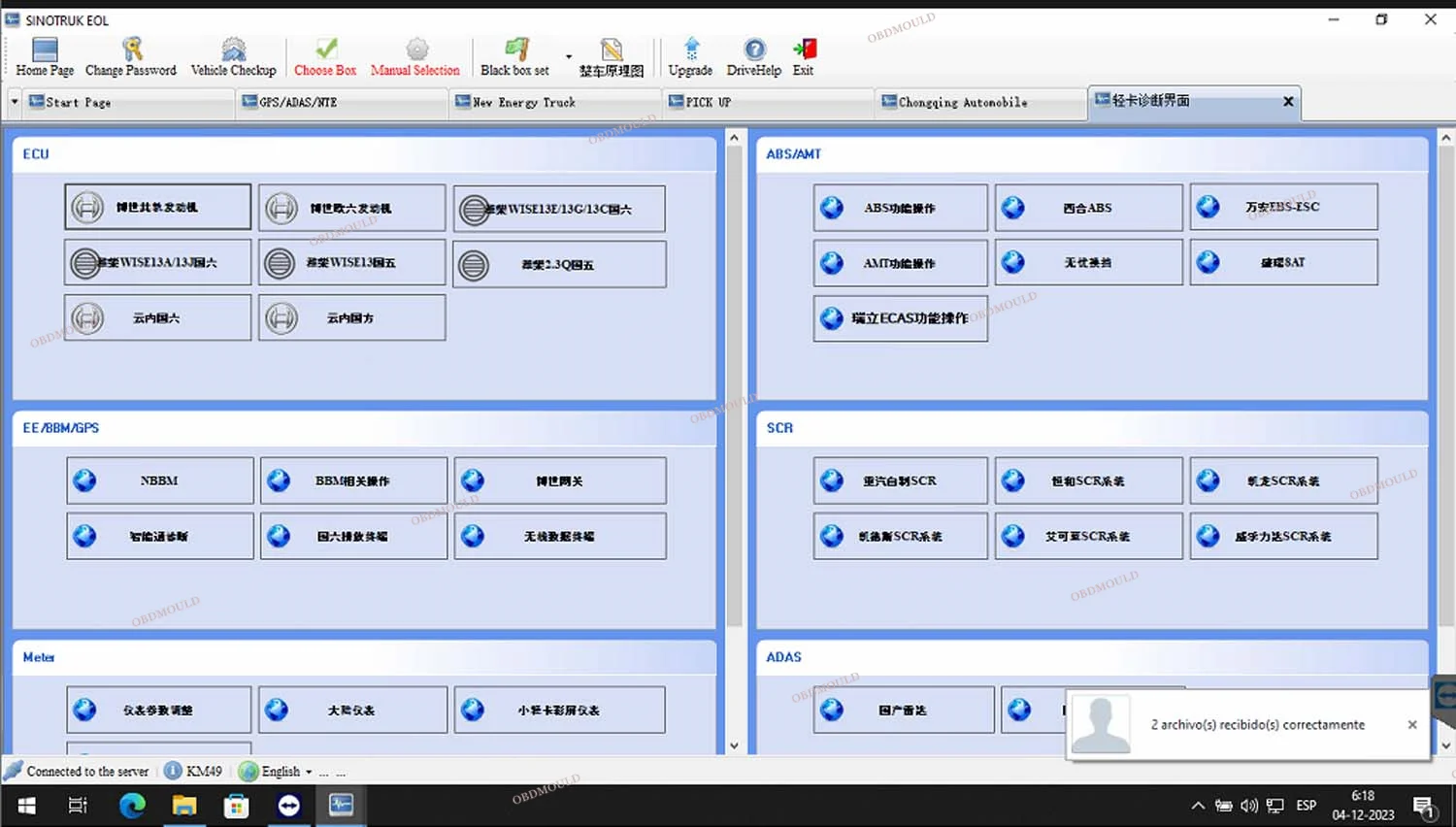Image resolution: width=1456 pixels, height=827 pixels.
Task: Open the ABS function operation button
Action: click(900, 208)
